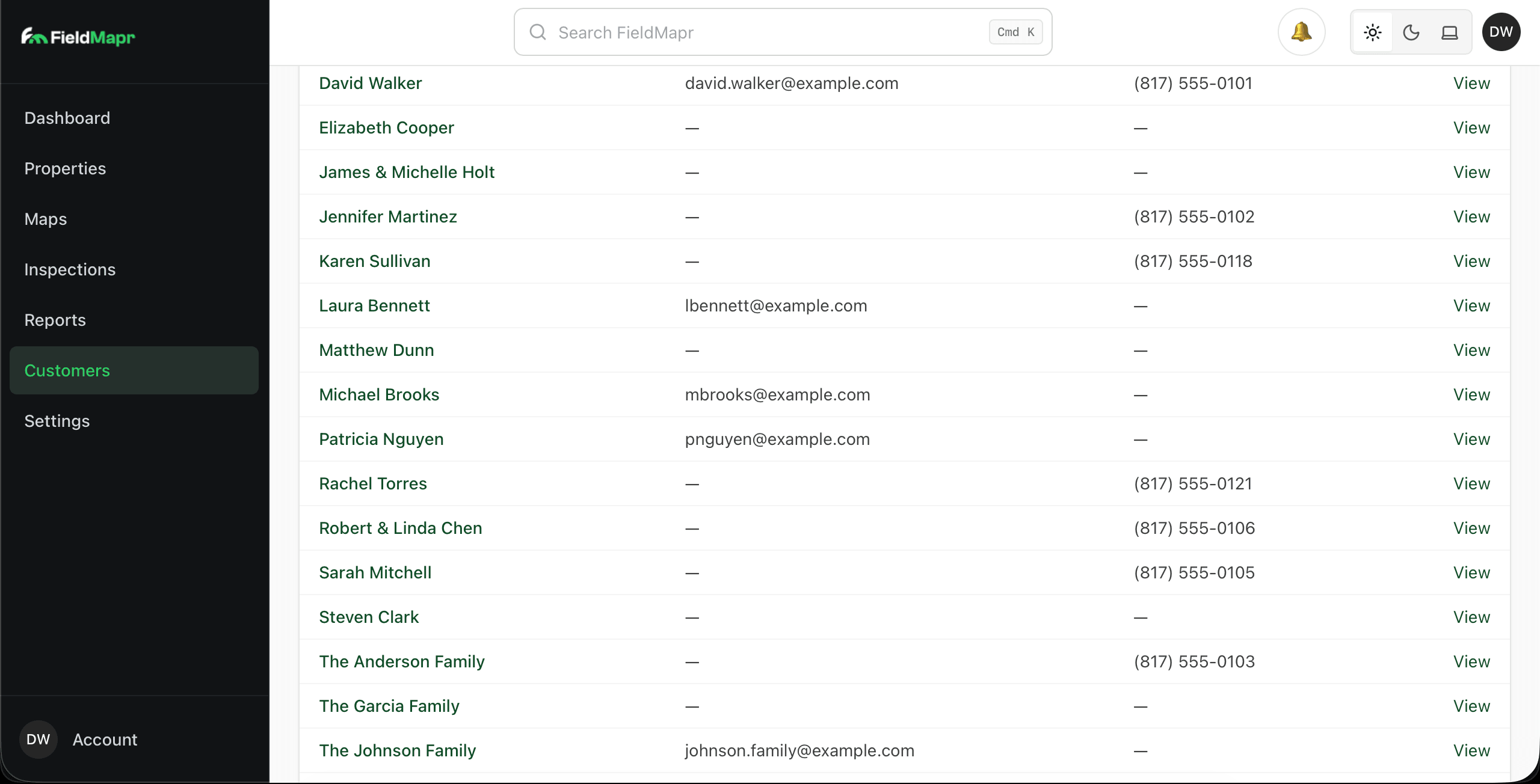The image size is (1540, 784).
Task: Open James & Michelle Holt record
Action: (x=407, y=172)
